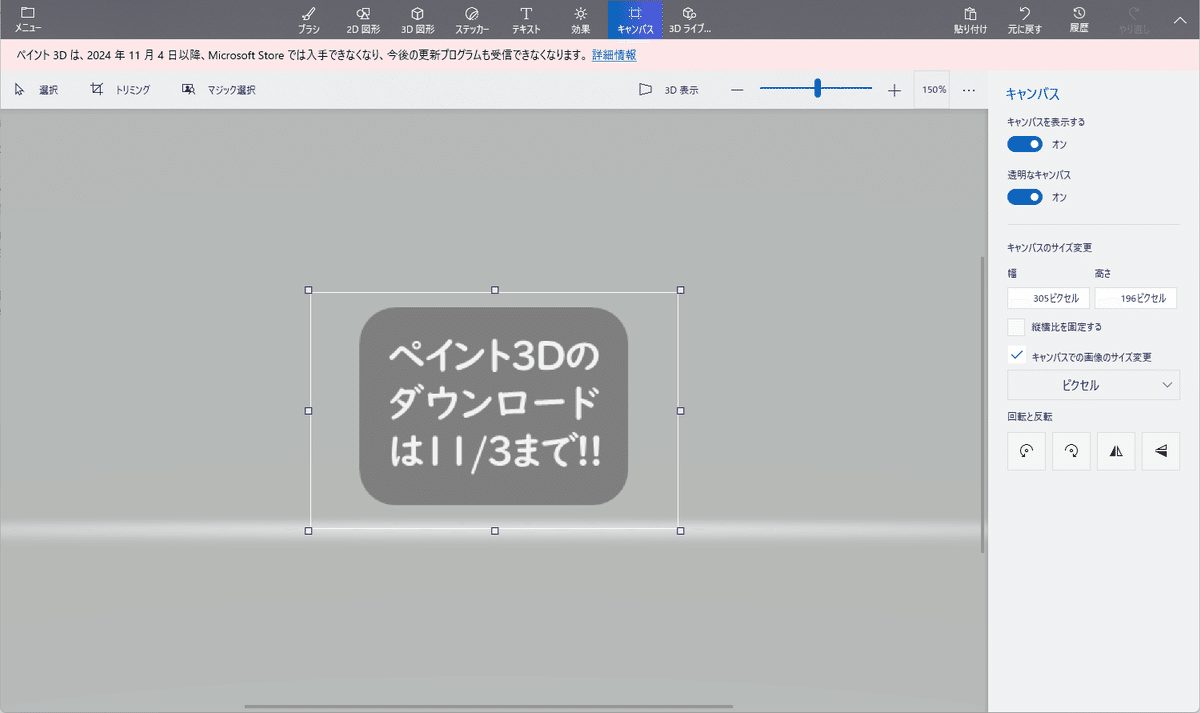Image resolution: width=1200 pixels, height=713 pixels.
Task: Flip canvas horizontally button
Action: pos(1116,451)
